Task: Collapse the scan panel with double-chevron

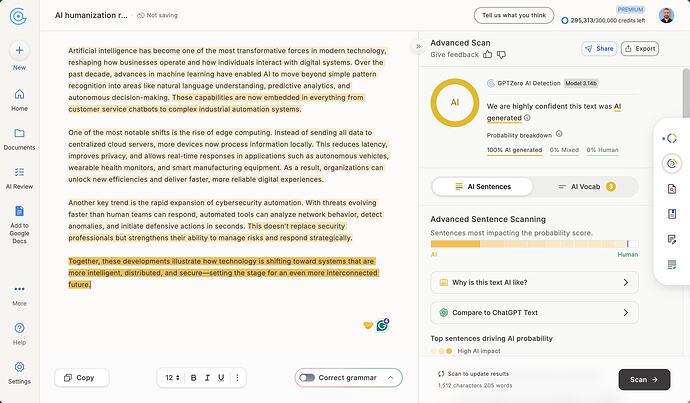Action: point(418,46)
